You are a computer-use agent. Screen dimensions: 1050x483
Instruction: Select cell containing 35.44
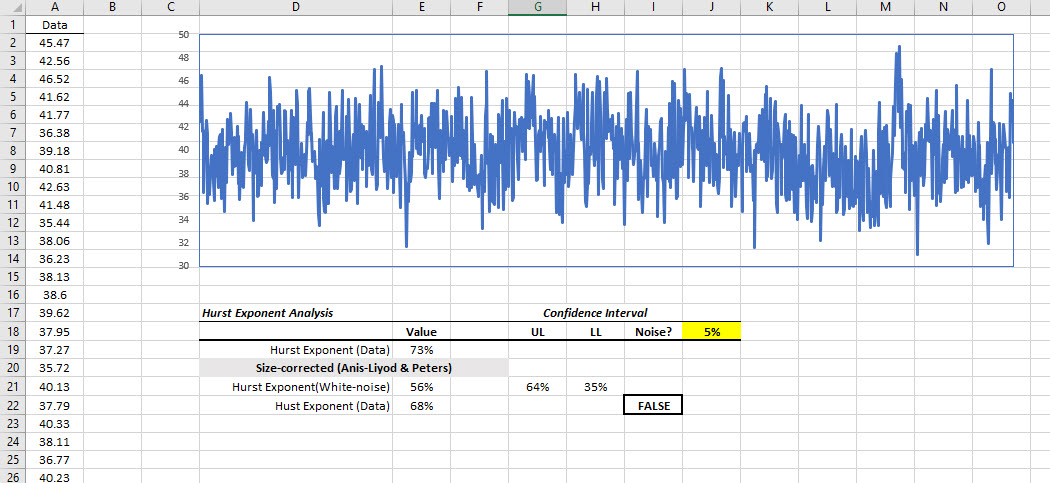tap(54, 222)
